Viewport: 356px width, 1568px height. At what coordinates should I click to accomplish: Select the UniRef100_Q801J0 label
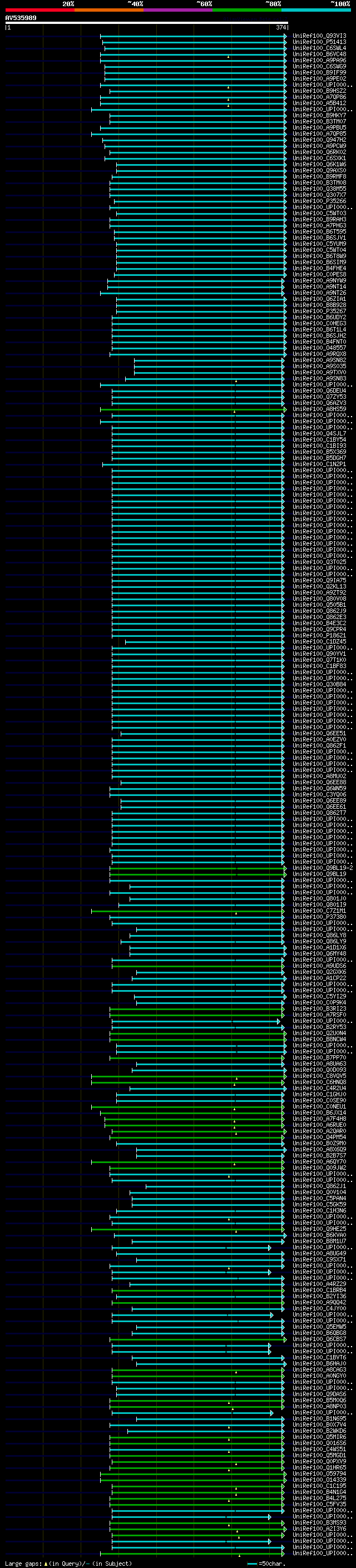(x=319, y=898)
